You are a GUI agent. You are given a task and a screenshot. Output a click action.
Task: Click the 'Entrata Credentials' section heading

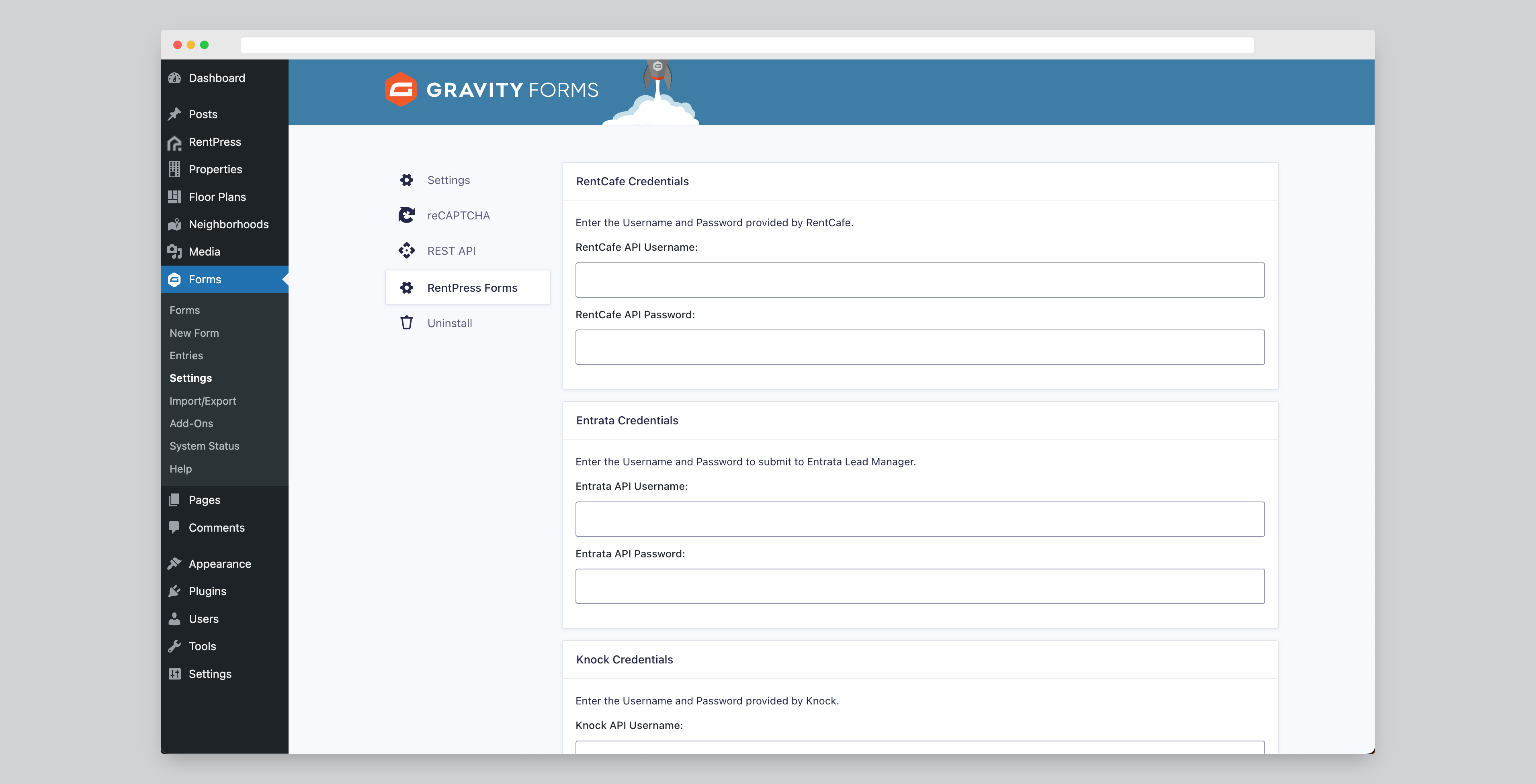(627, 420)
